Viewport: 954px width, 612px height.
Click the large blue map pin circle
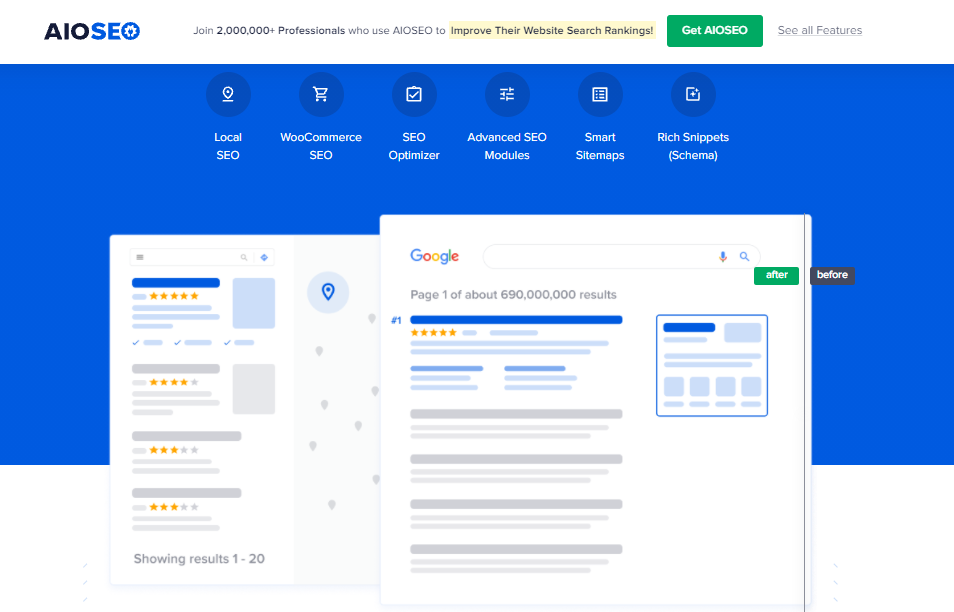[328, 292]
